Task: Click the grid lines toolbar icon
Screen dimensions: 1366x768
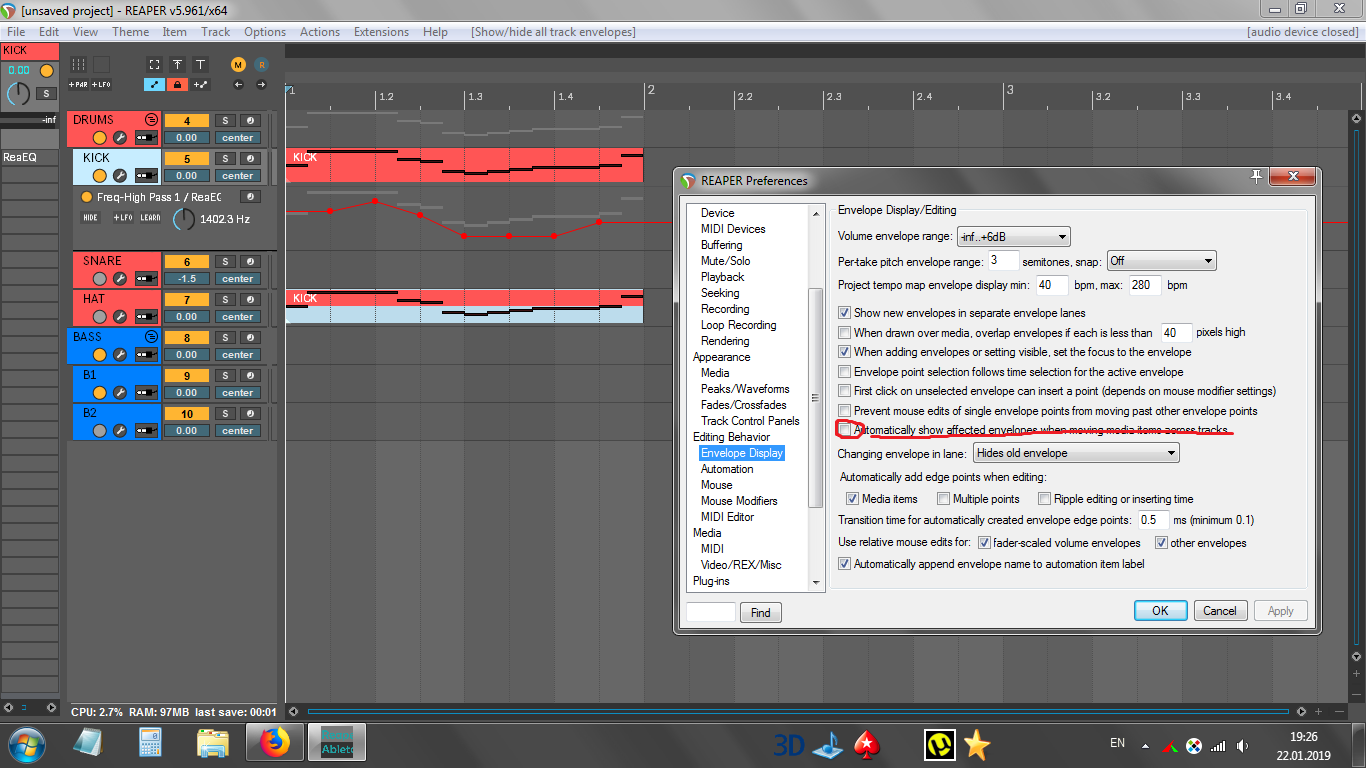Action: click(x=78, y=64)
